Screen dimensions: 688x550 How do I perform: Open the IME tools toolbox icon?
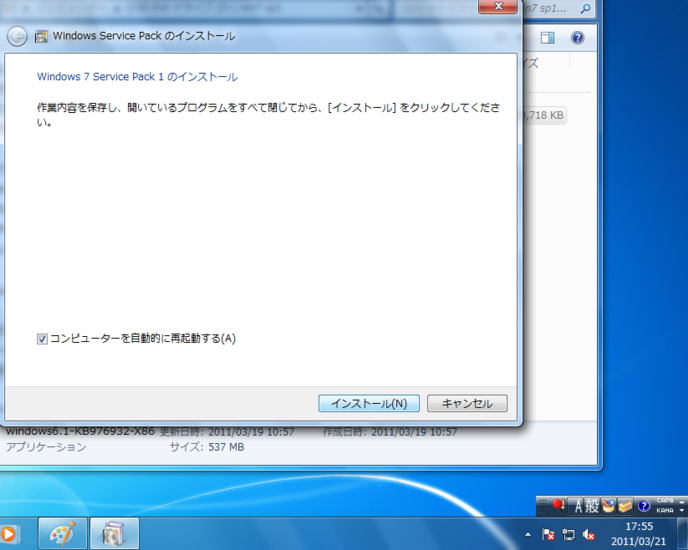click(626, 506)
